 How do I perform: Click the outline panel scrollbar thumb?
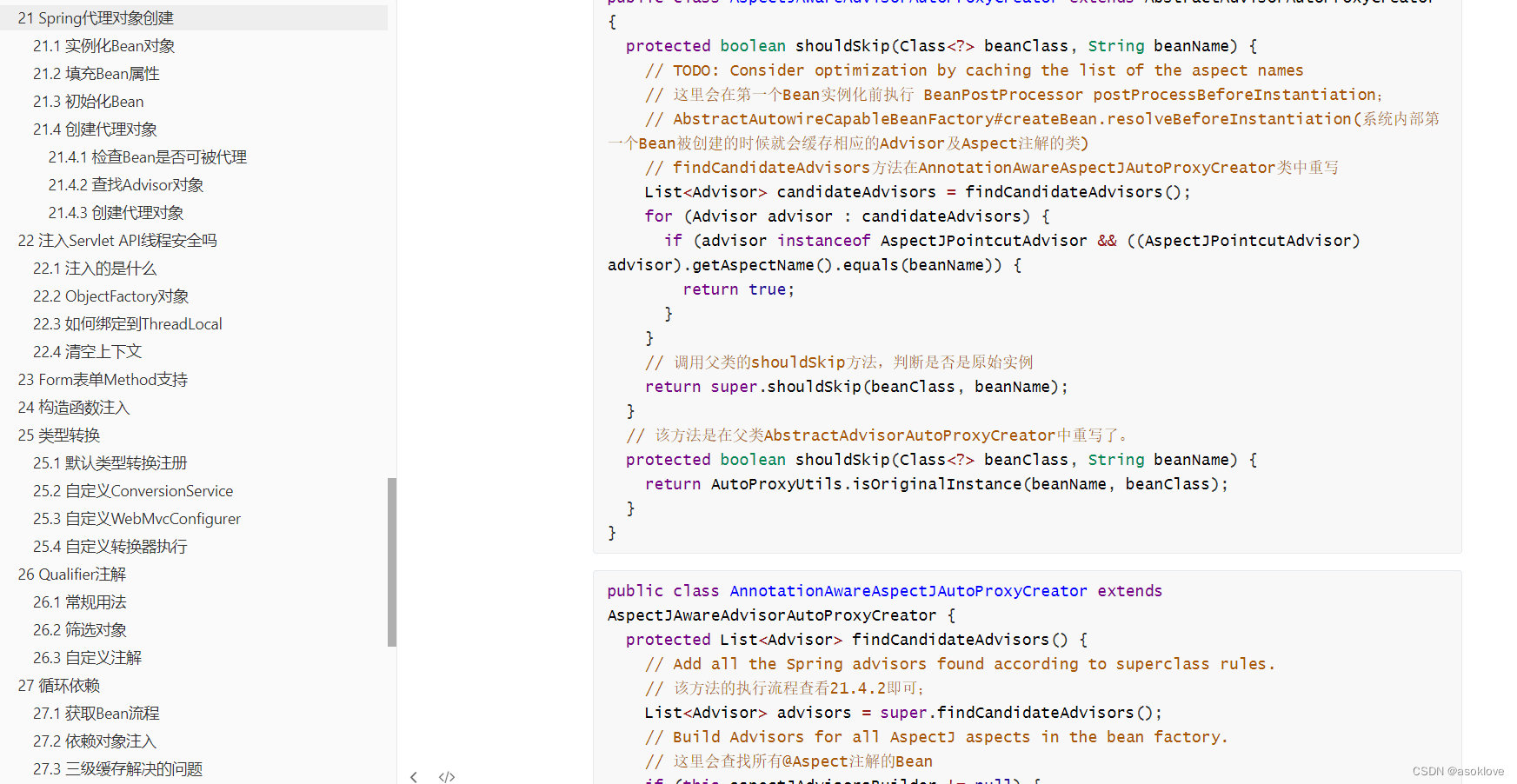392,562
